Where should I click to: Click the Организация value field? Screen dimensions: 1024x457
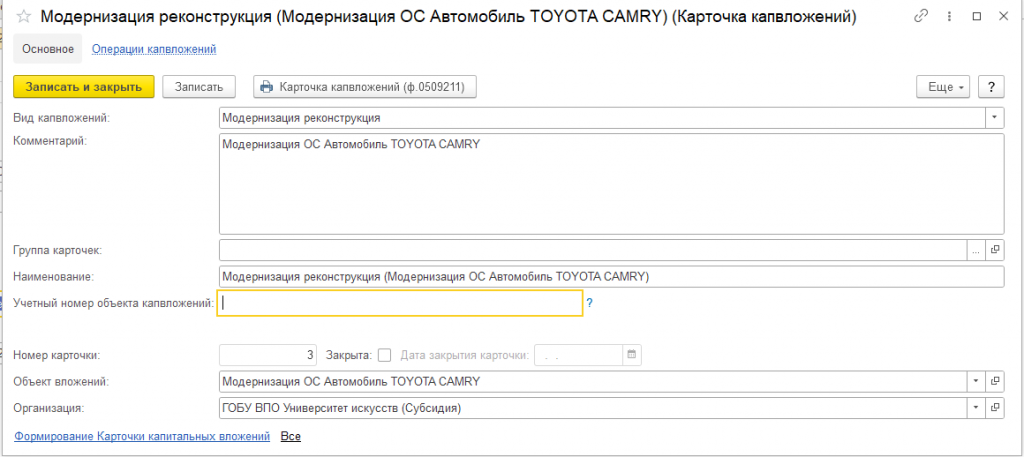pyautogui.click(x=593, y=407)
